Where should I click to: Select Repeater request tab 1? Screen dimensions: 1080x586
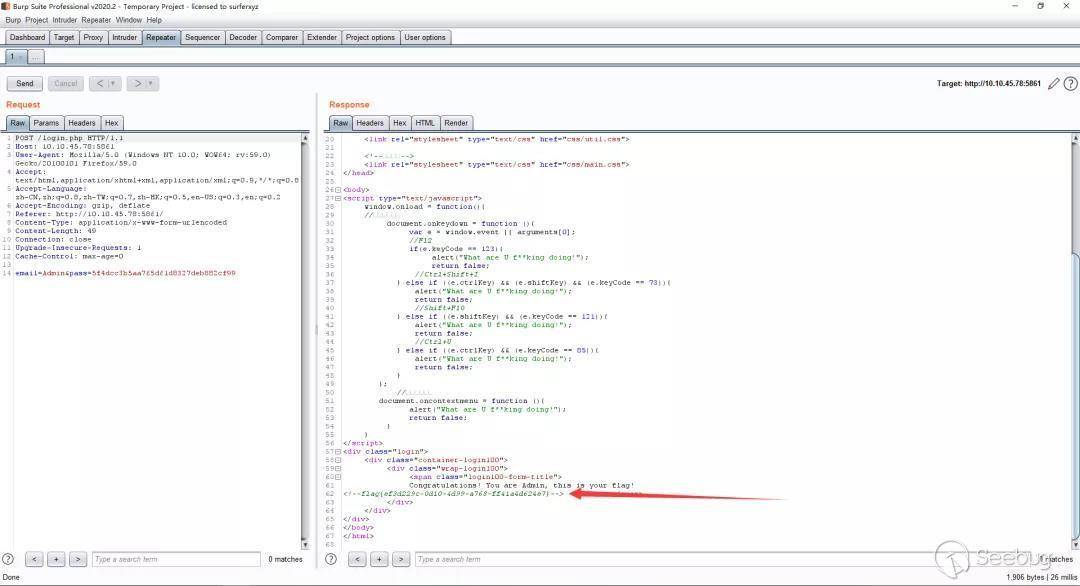(15, 56)
